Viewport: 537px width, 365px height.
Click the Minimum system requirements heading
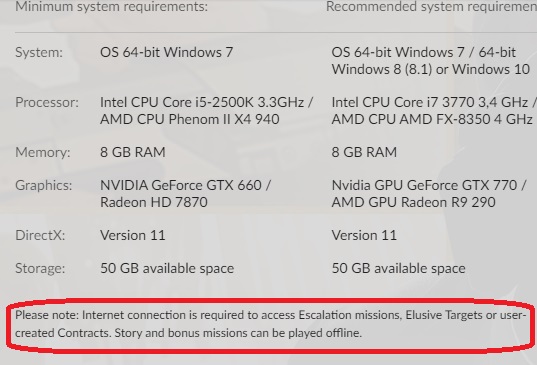111,7
